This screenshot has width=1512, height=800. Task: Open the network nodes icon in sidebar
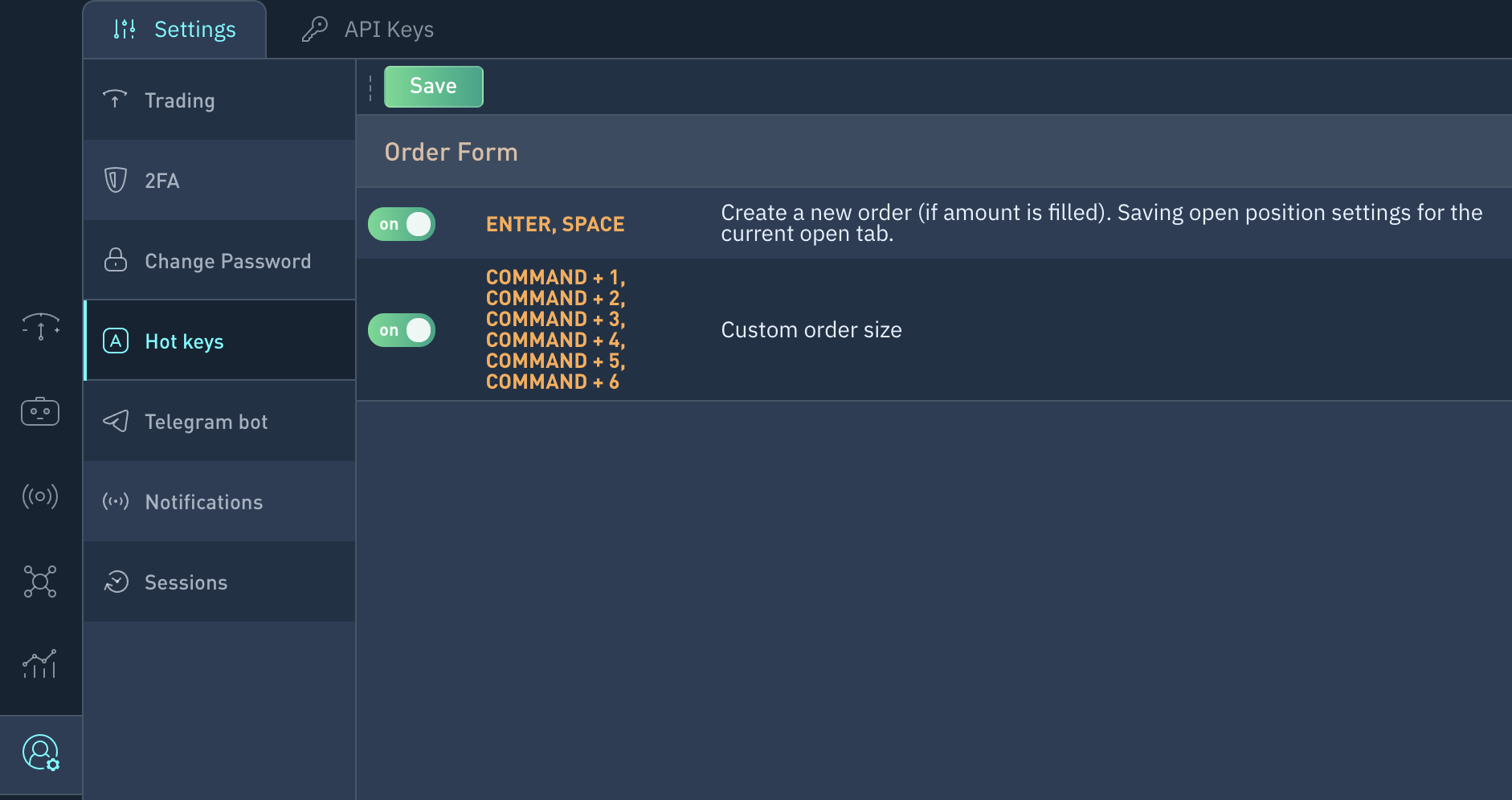tap(40, 581)
